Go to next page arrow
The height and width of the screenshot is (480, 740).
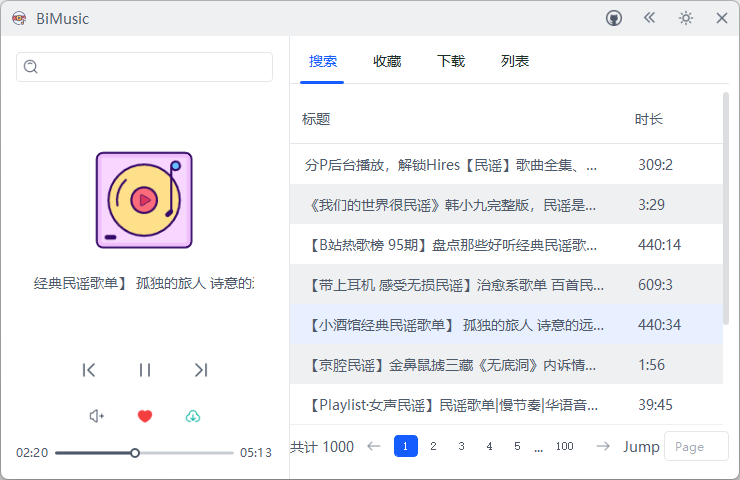point(603,446)
